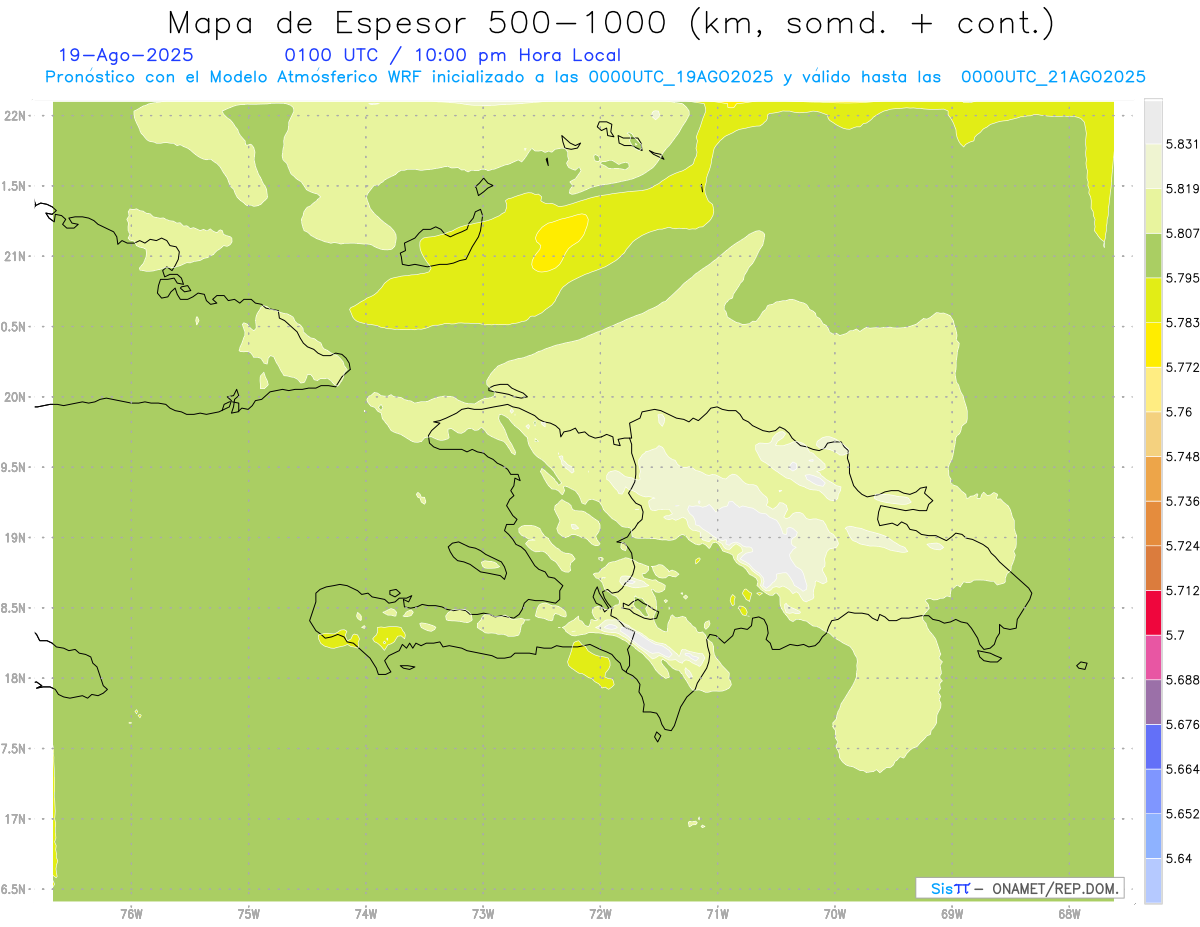Click the lightest blue swatch below 5.64
The height and width of the screenshot is (927, 1200).
coord(1153,881)
